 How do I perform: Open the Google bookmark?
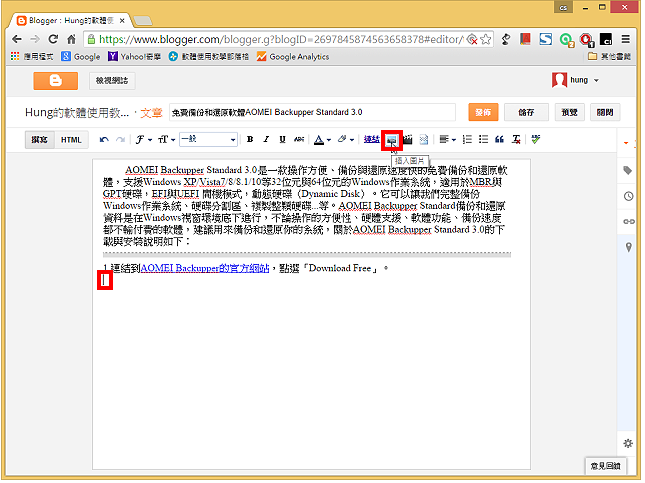click(81, 57)
